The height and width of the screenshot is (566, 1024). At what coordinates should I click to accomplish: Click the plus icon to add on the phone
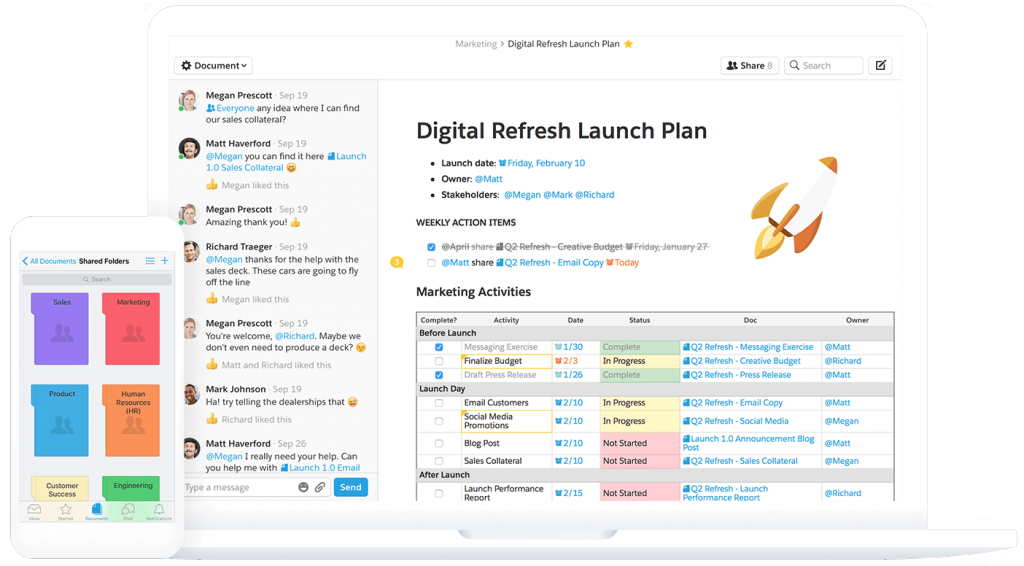pyautogui.click(x=165, y=261)
